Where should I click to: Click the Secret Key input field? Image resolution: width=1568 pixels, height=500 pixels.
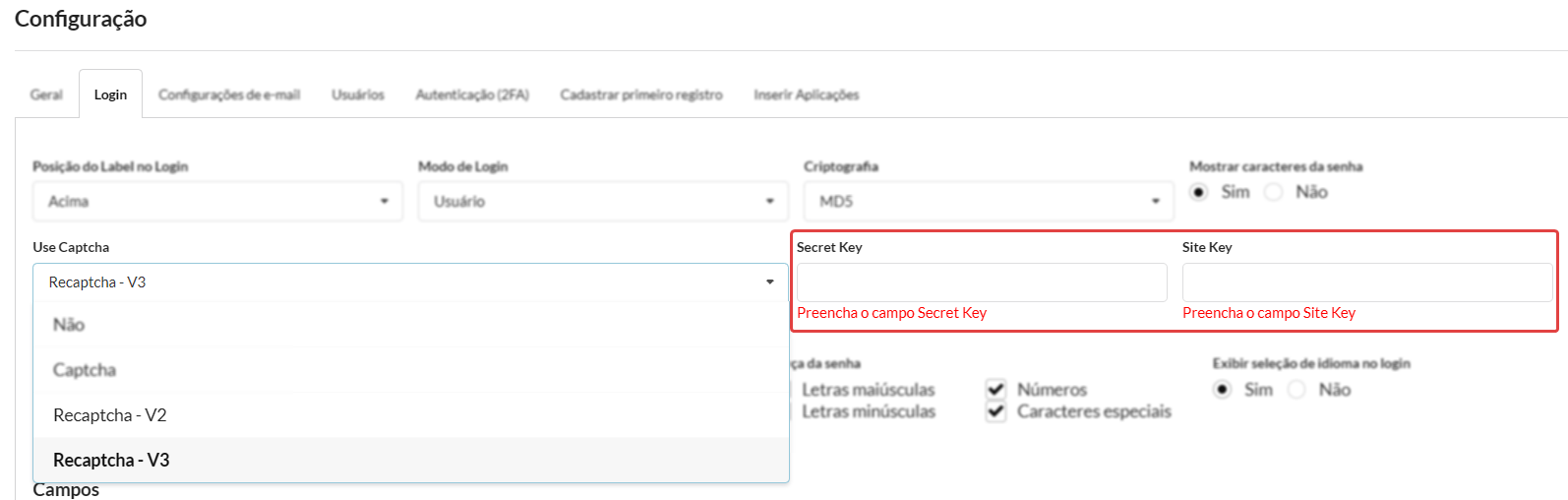982,282
